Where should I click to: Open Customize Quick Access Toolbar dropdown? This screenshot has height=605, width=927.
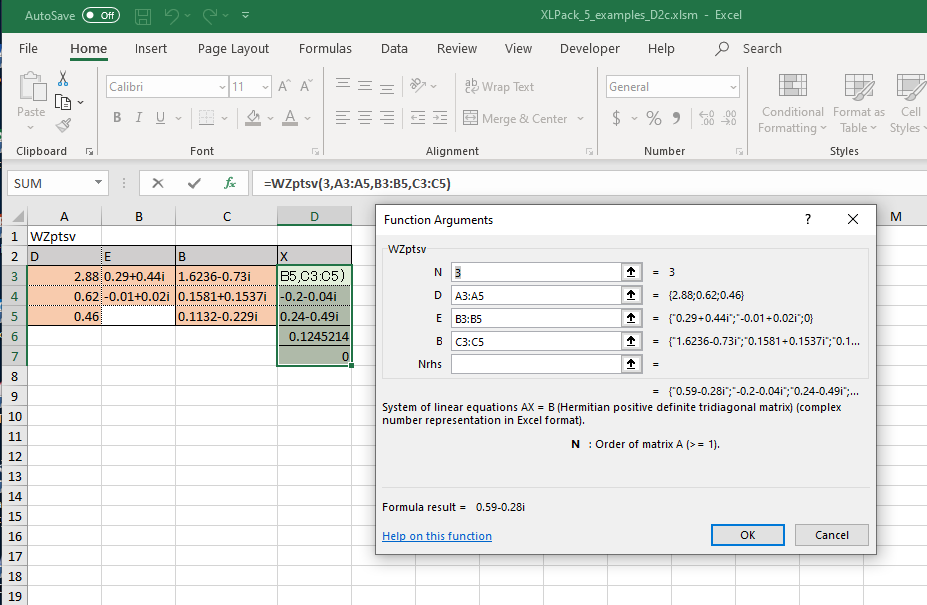245,15
